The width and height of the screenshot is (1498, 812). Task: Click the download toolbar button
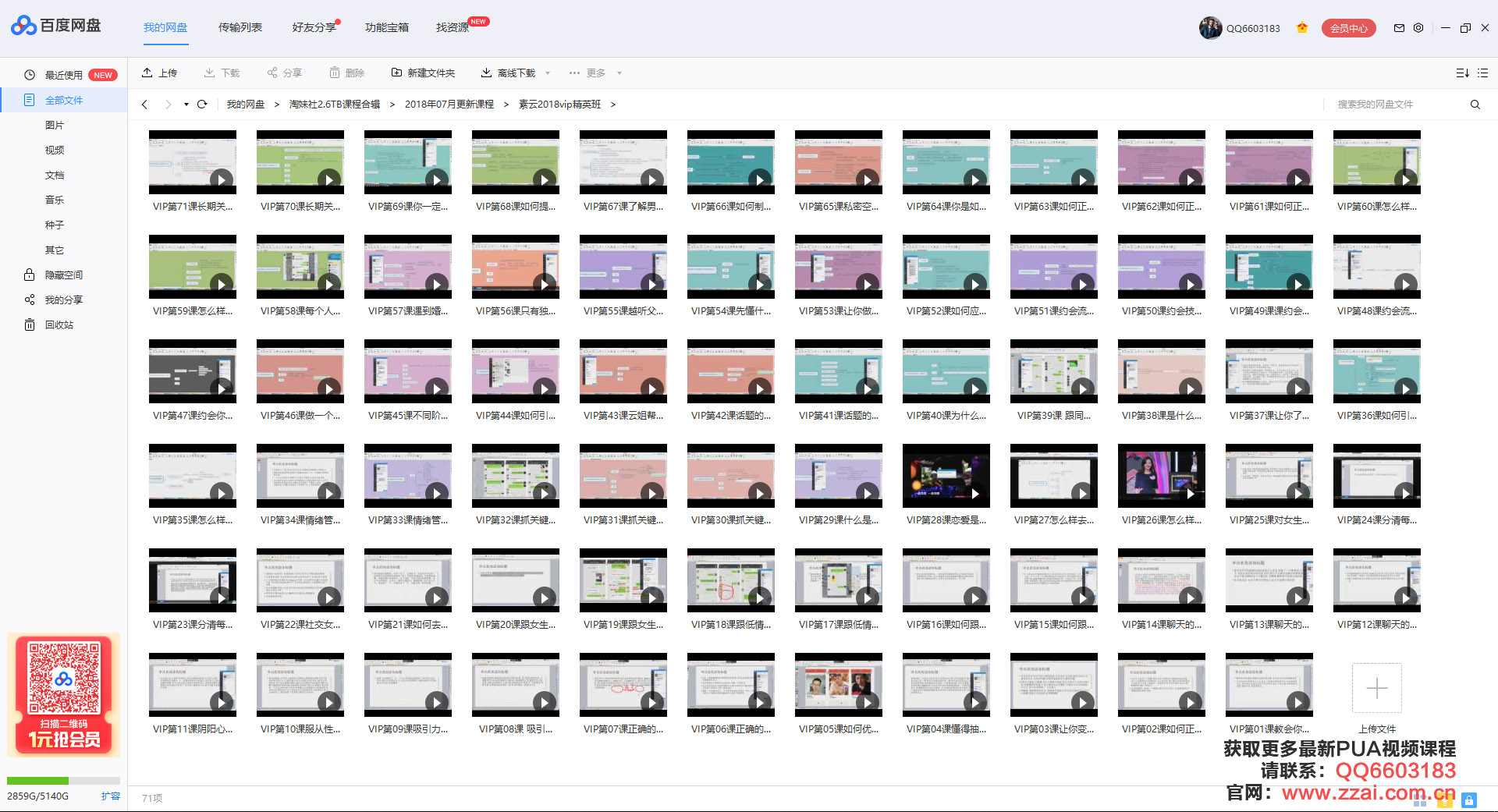[222, 73]
